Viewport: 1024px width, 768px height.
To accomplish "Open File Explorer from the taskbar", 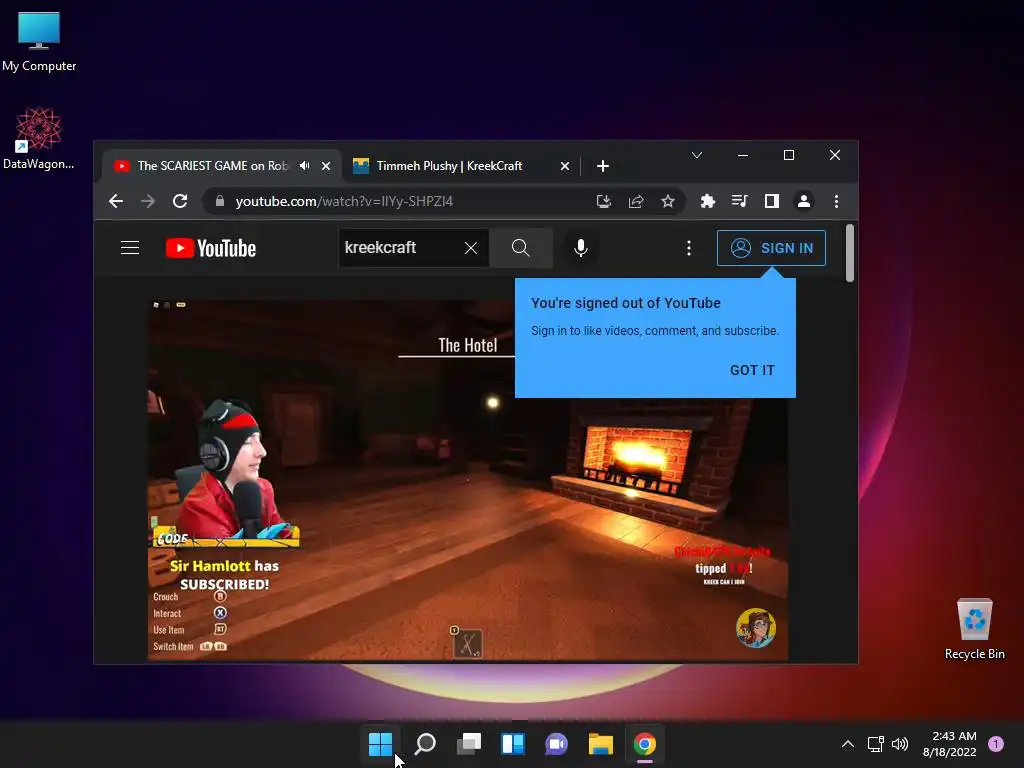I will (601, 744).
